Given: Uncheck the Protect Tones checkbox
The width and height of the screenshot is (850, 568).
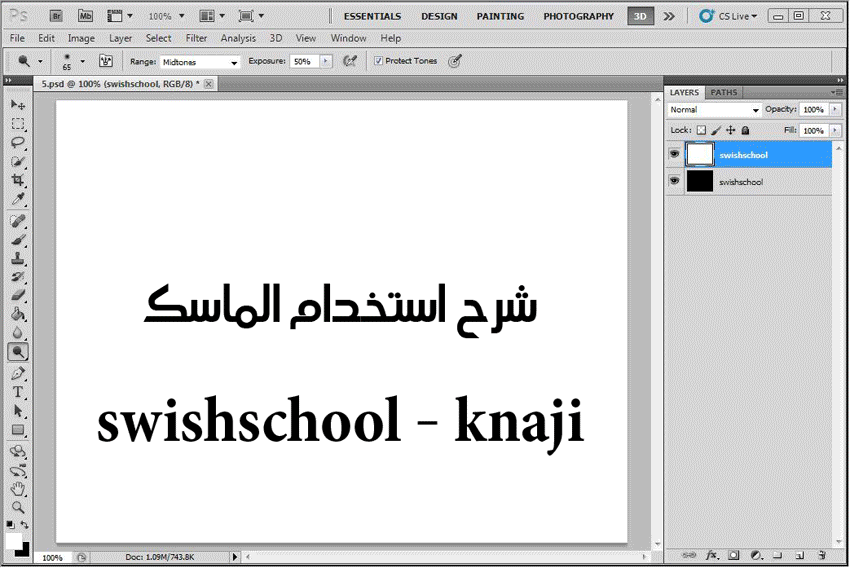Looking at the screenshot, I should click(x=378, y=61).
